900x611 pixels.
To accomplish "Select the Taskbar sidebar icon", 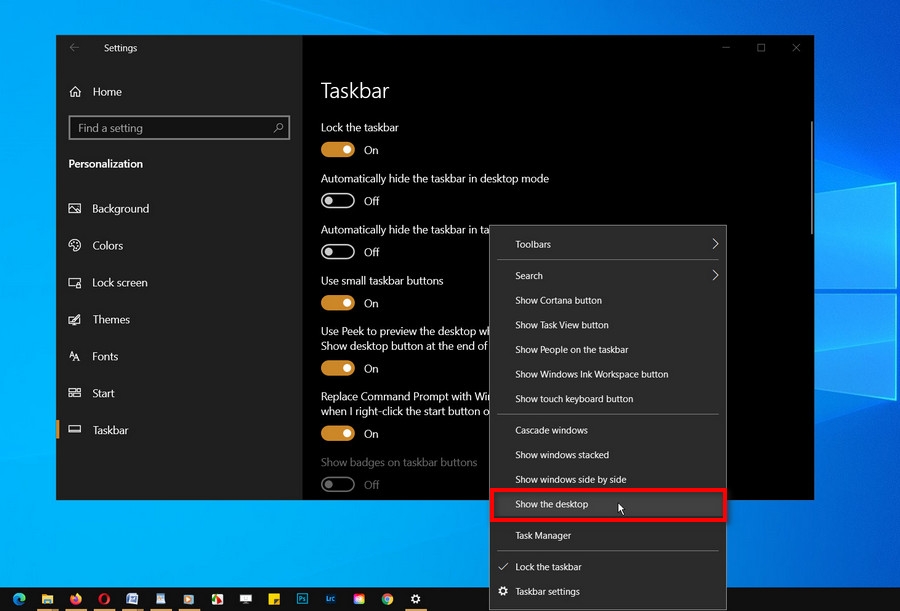I will pos(75,430).
